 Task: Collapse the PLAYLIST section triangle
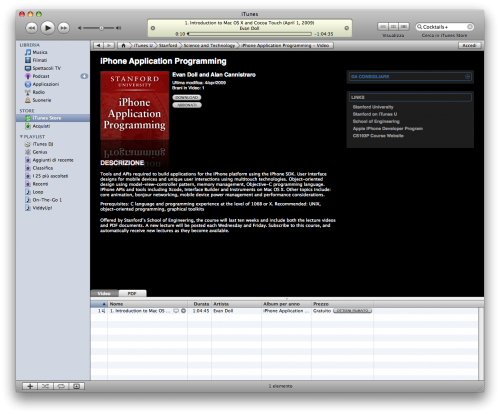coord(21,137)
